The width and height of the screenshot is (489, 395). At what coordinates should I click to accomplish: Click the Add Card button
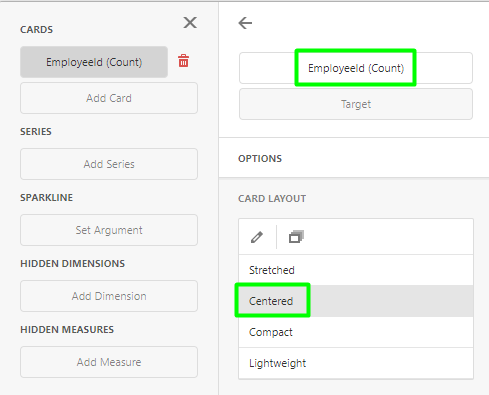tap(109, 98)
